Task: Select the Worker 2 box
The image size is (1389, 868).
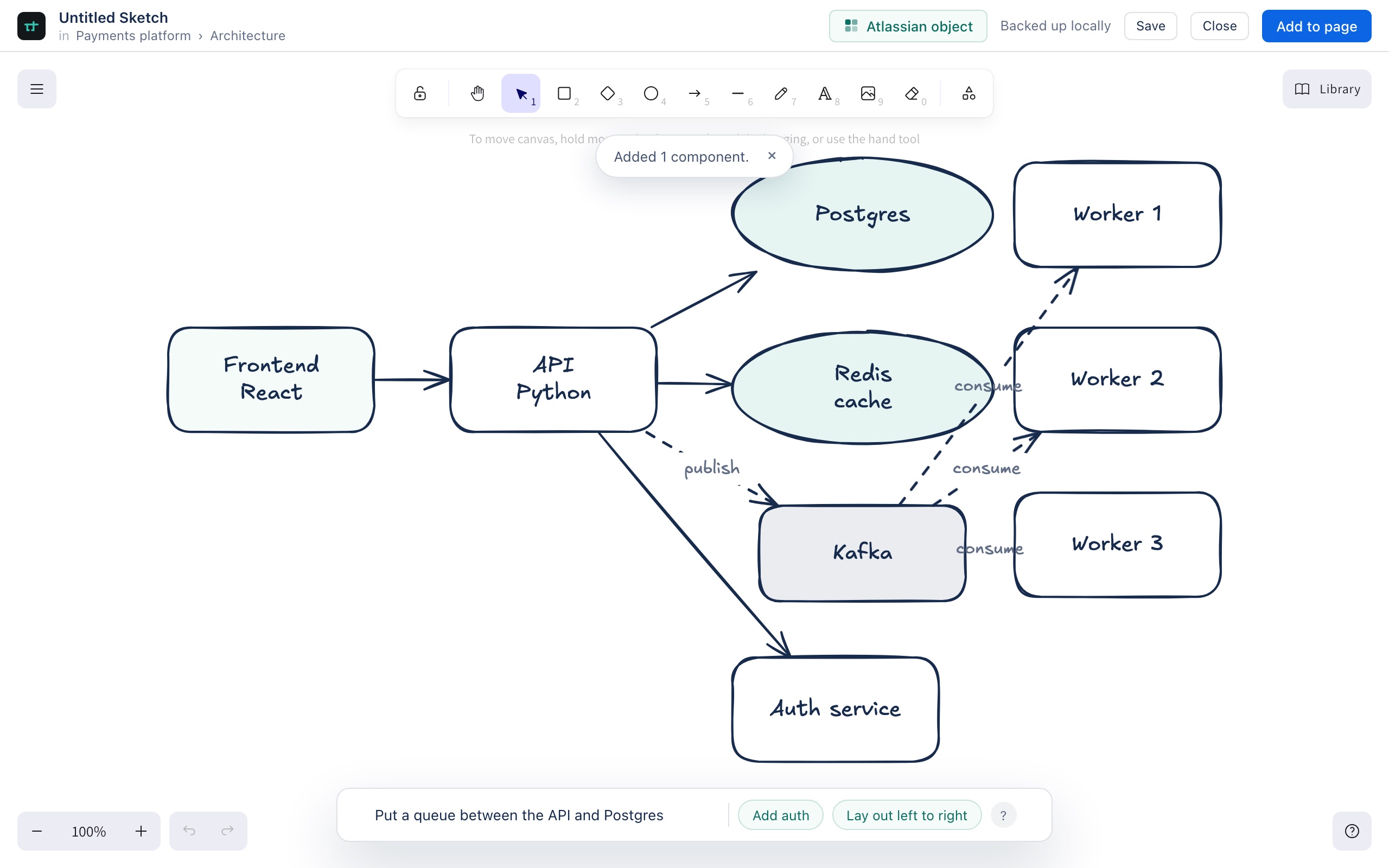Action: click(x=1118, y=379)
